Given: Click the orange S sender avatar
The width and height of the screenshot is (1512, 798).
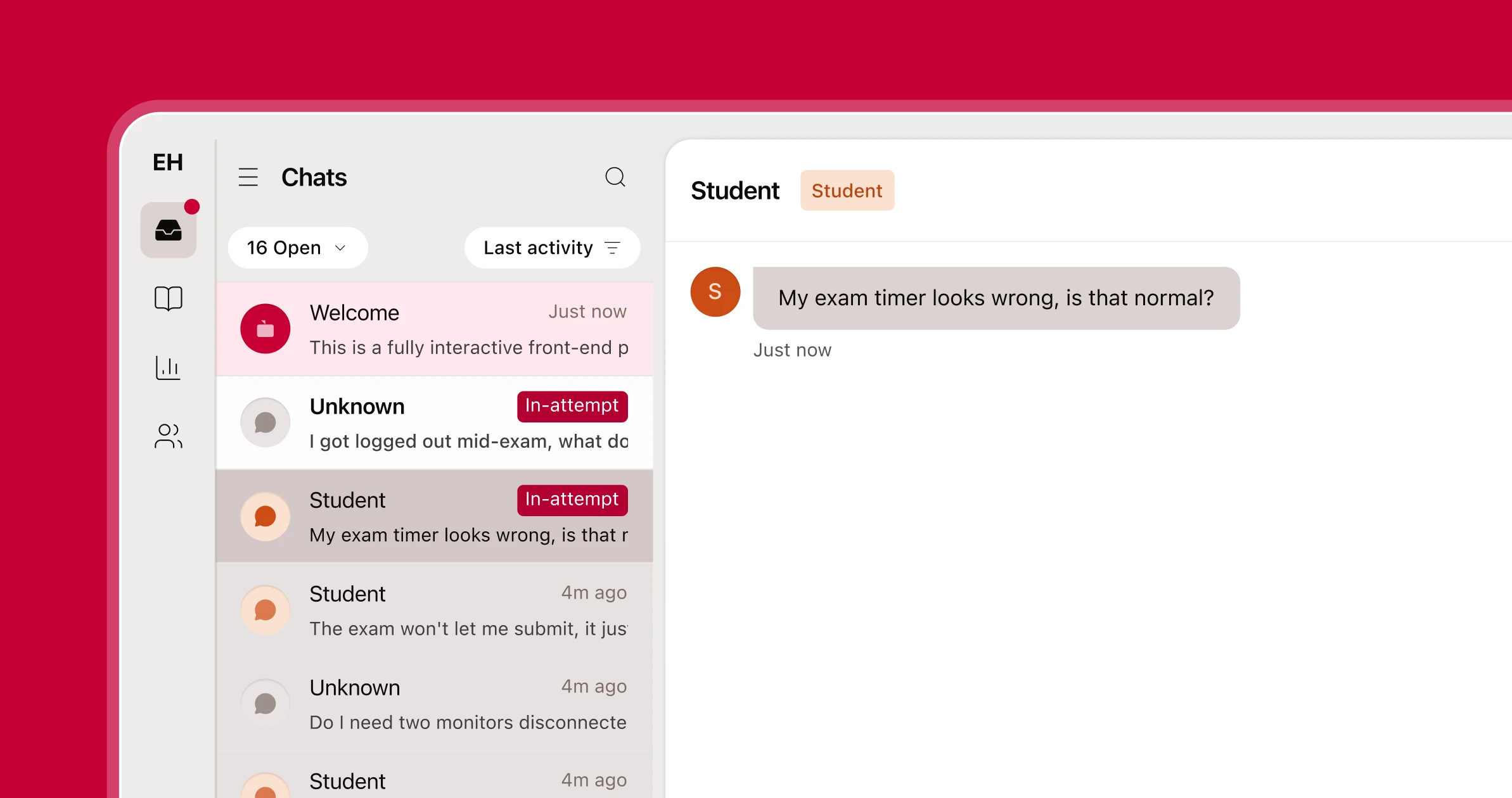Looking at the screenshot, I should tap(715, 291).
